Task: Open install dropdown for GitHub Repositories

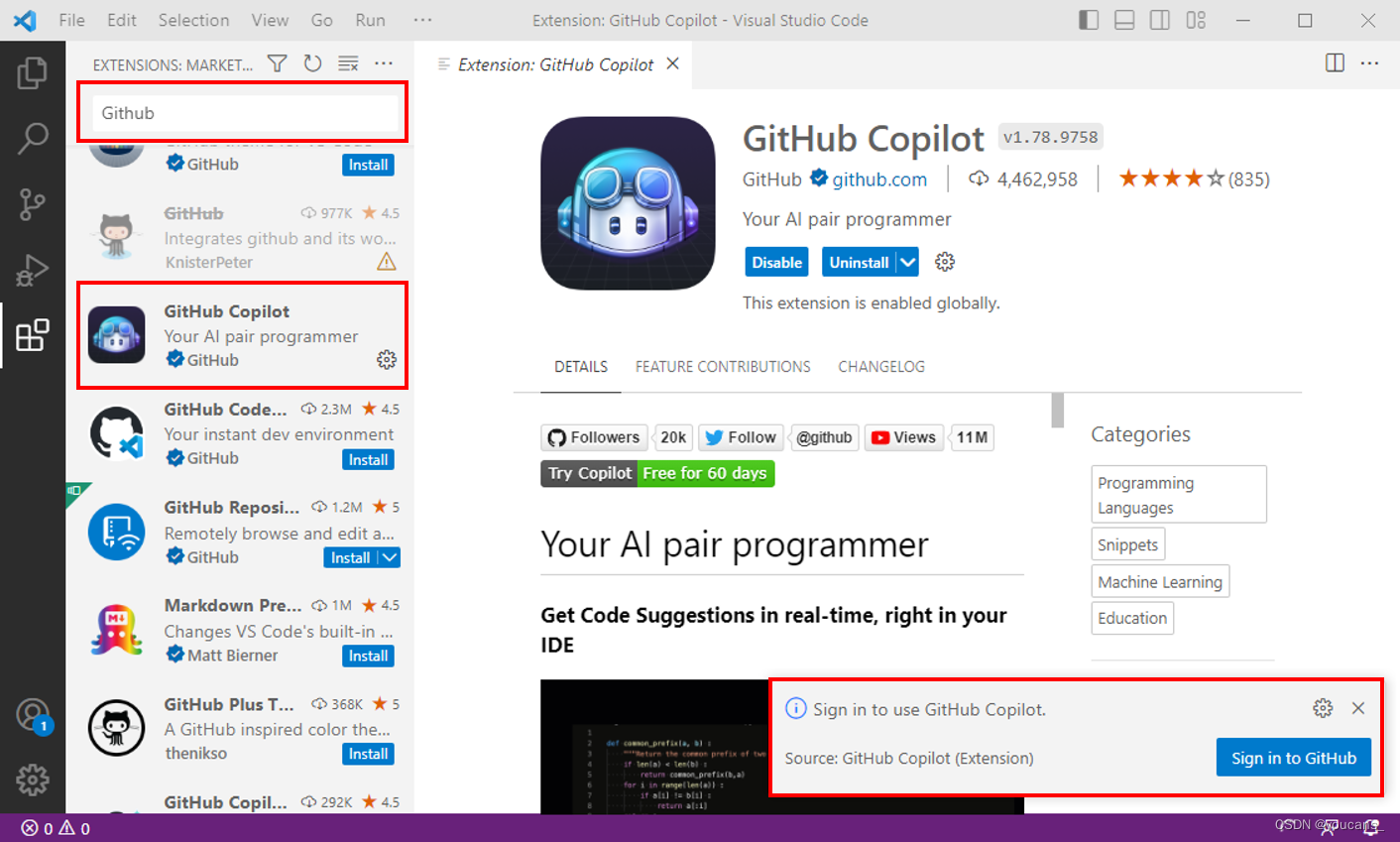Action: click(390, 557)
